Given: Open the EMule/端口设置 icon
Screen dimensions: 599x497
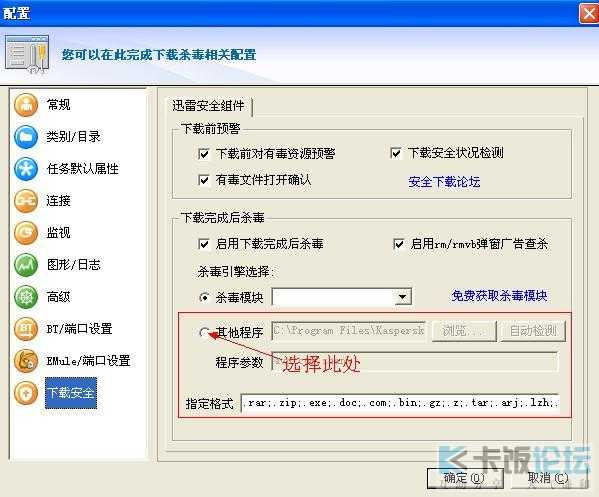Looking at the screenshot, I should pos(26,361).
